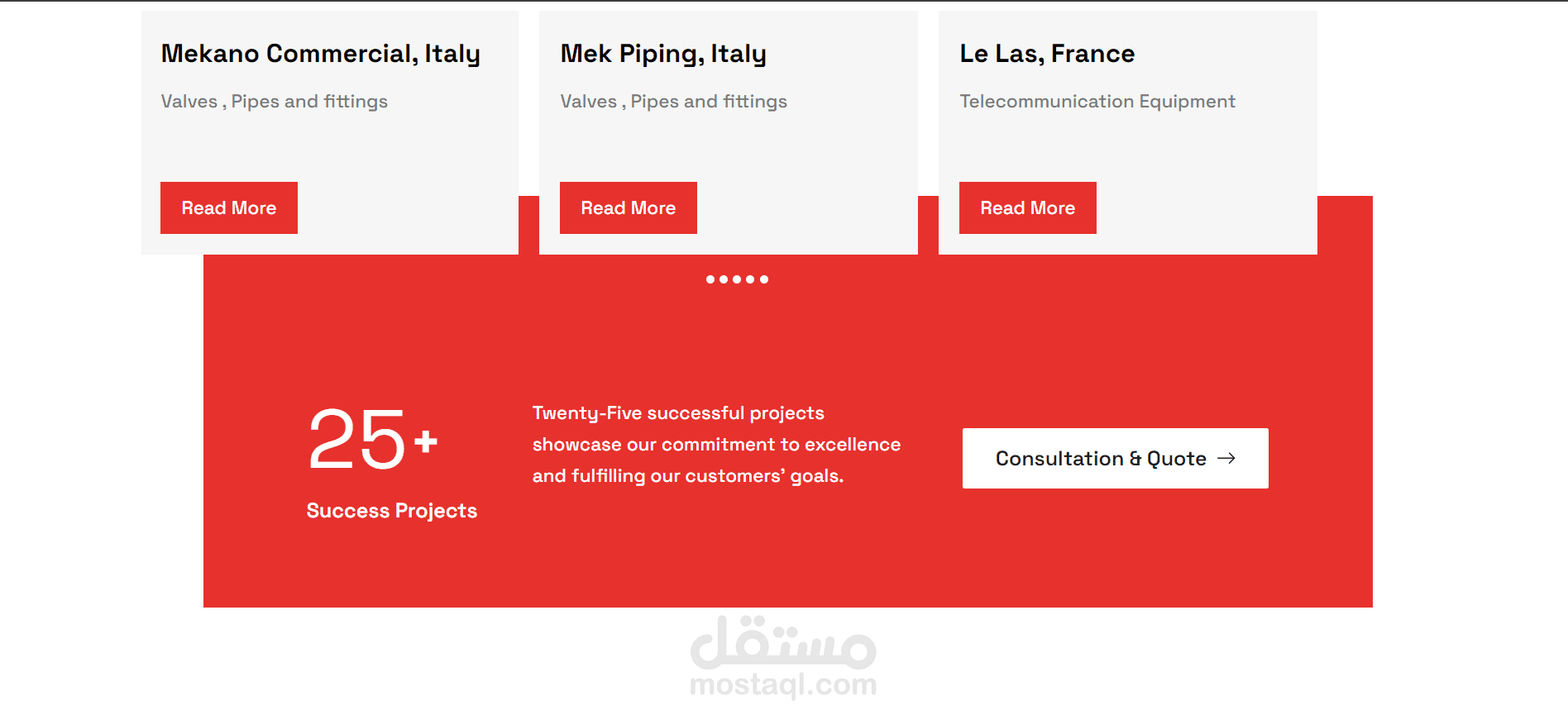Select the first carousel pagination dot

pyautogui.click(x=710, y=279)
